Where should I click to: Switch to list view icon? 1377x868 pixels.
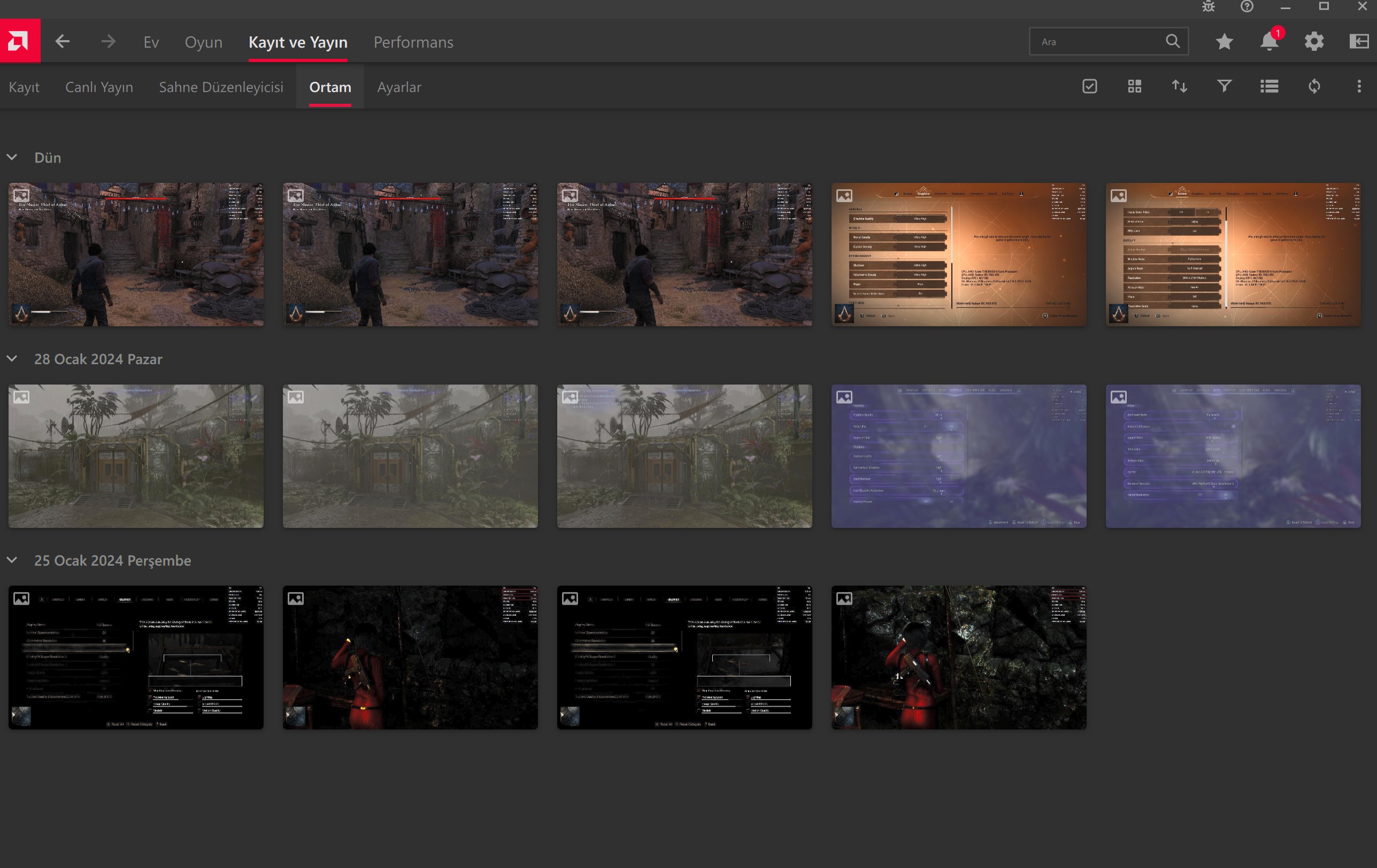1270,86
